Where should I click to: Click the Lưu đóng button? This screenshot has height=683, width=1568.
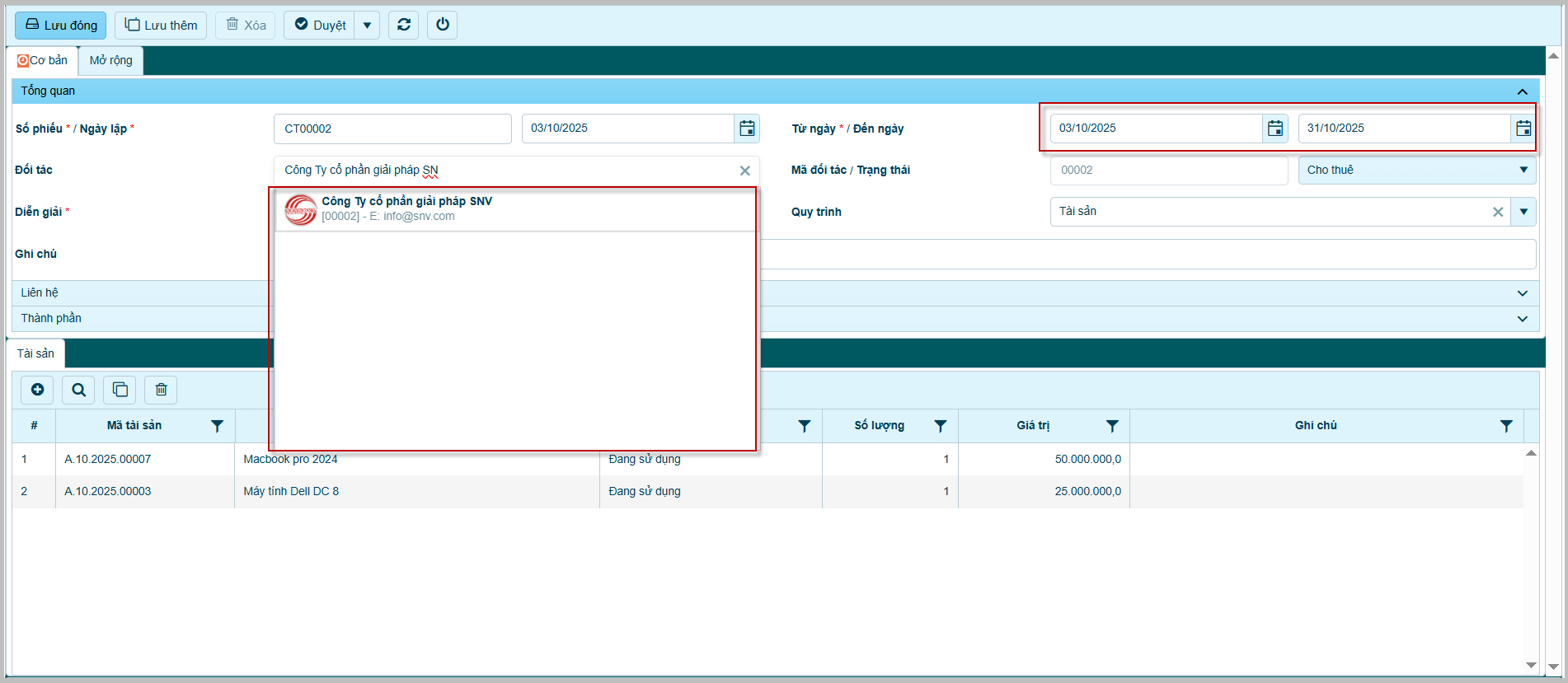coord(60,26)
